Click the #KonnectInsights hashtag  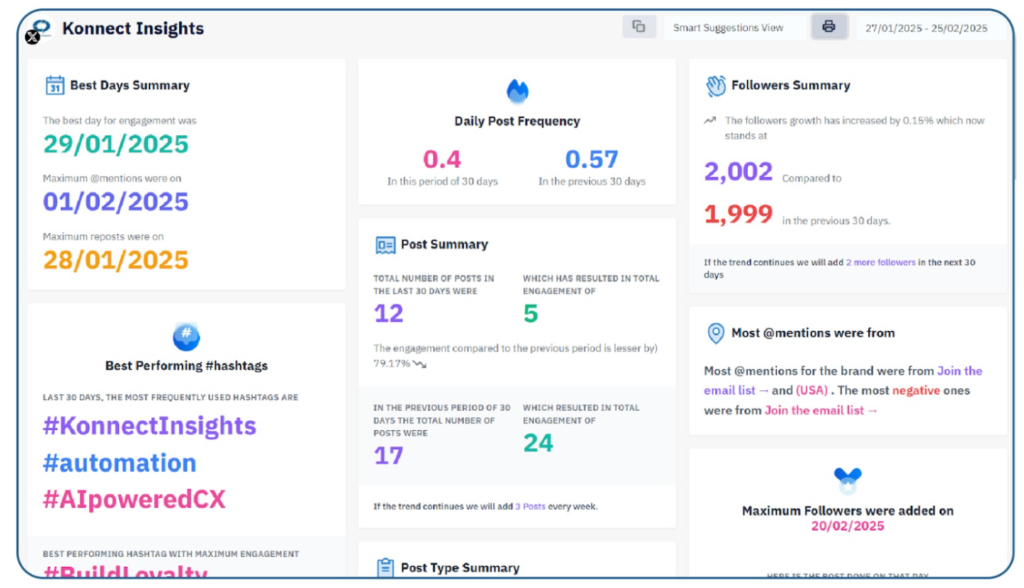(149, 425)
